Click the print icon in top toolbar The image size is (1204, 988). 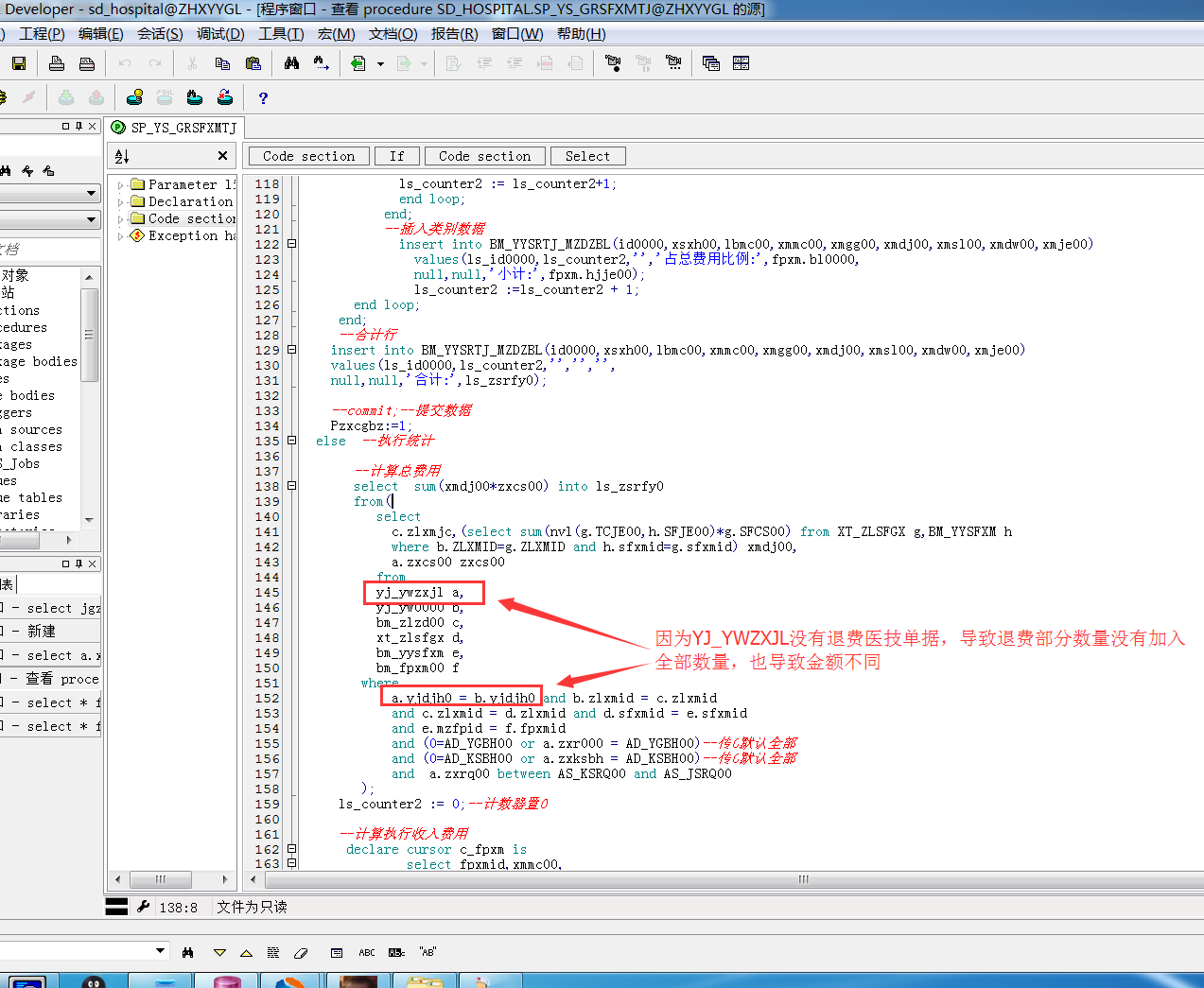click(57, 63)
